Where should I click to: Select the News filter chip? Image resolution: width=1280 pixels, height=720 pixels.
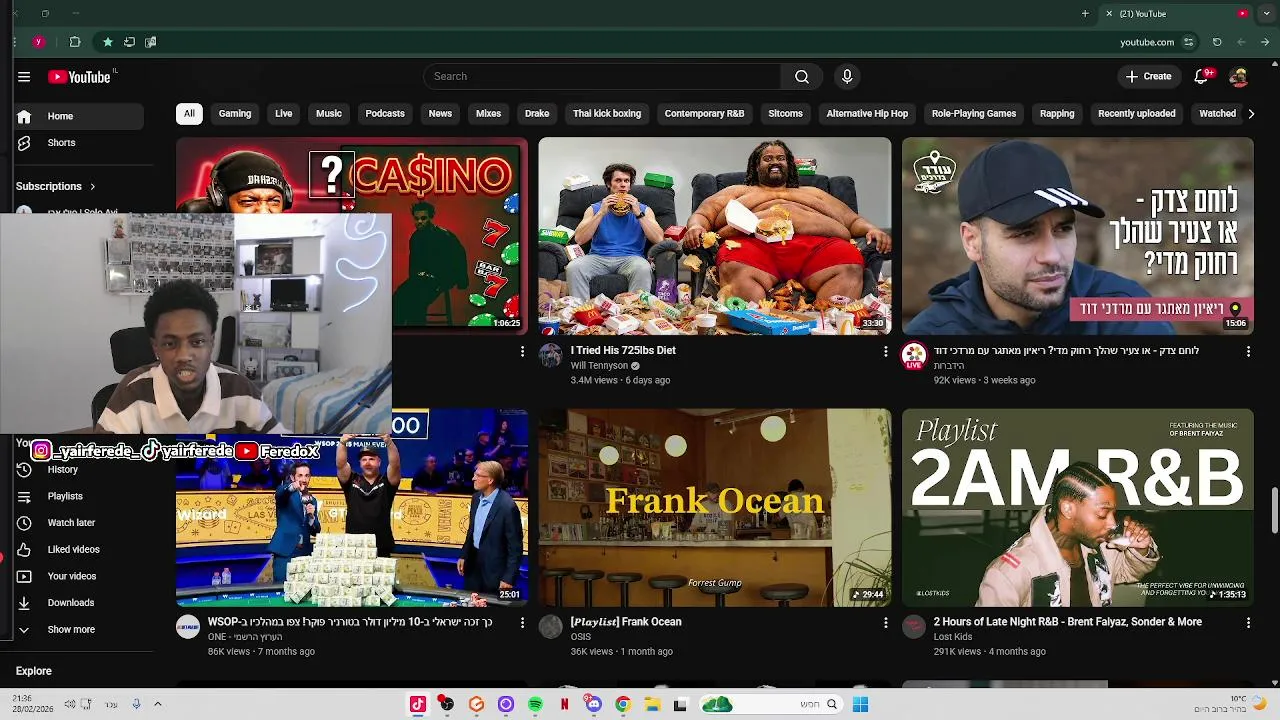click(440, 113)
